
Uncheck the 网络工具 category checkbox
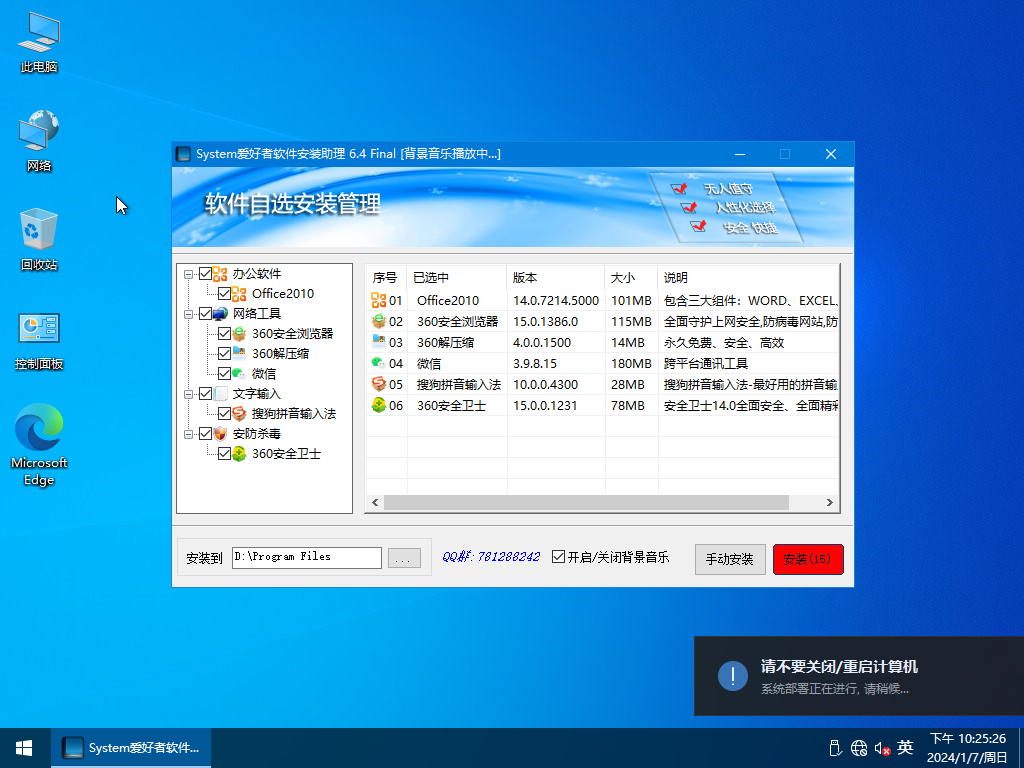click(x=205, y=314)
